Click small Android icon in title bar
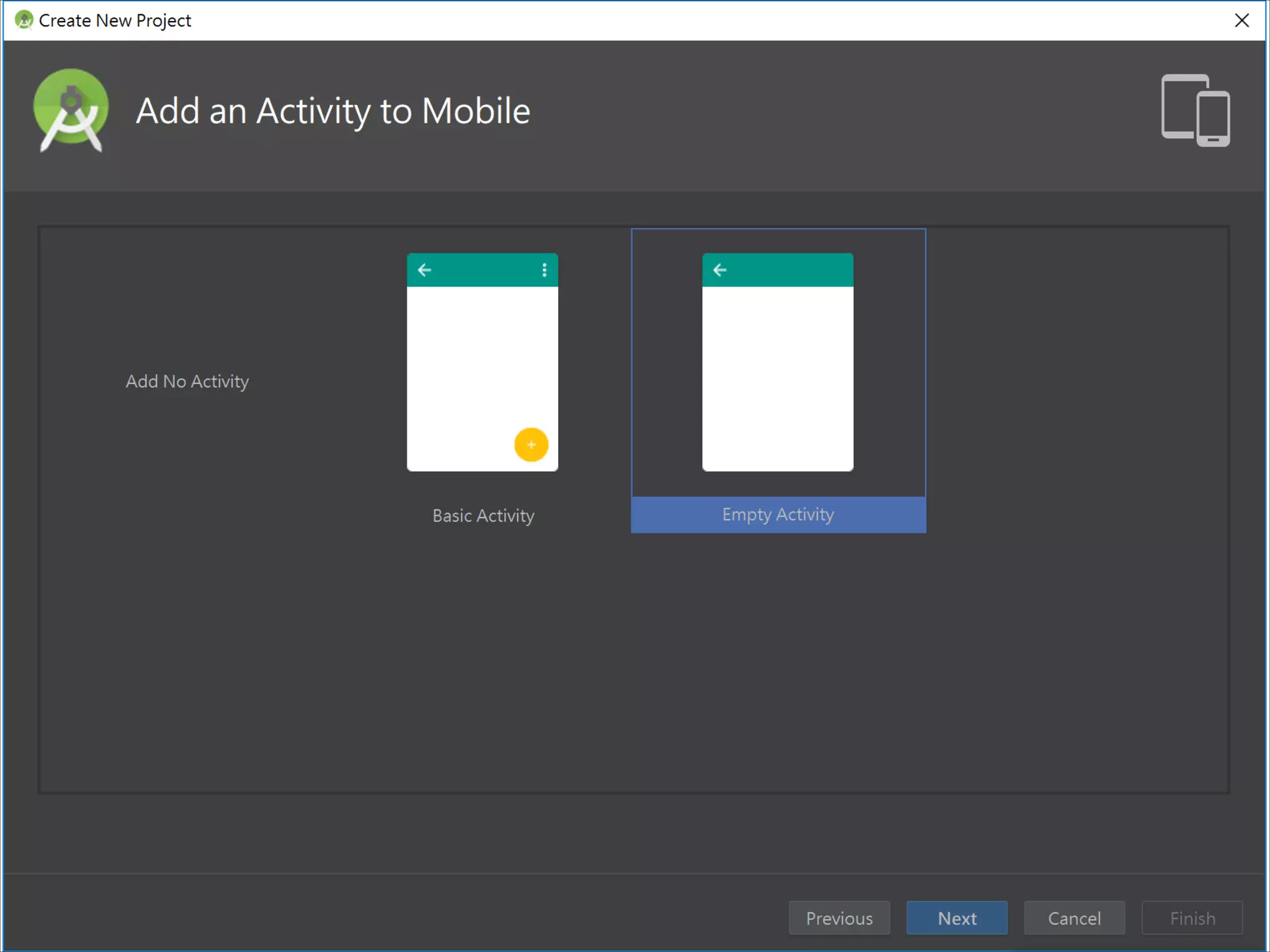The height and width of the screenshot is (952, 1270). pos(24,20)
